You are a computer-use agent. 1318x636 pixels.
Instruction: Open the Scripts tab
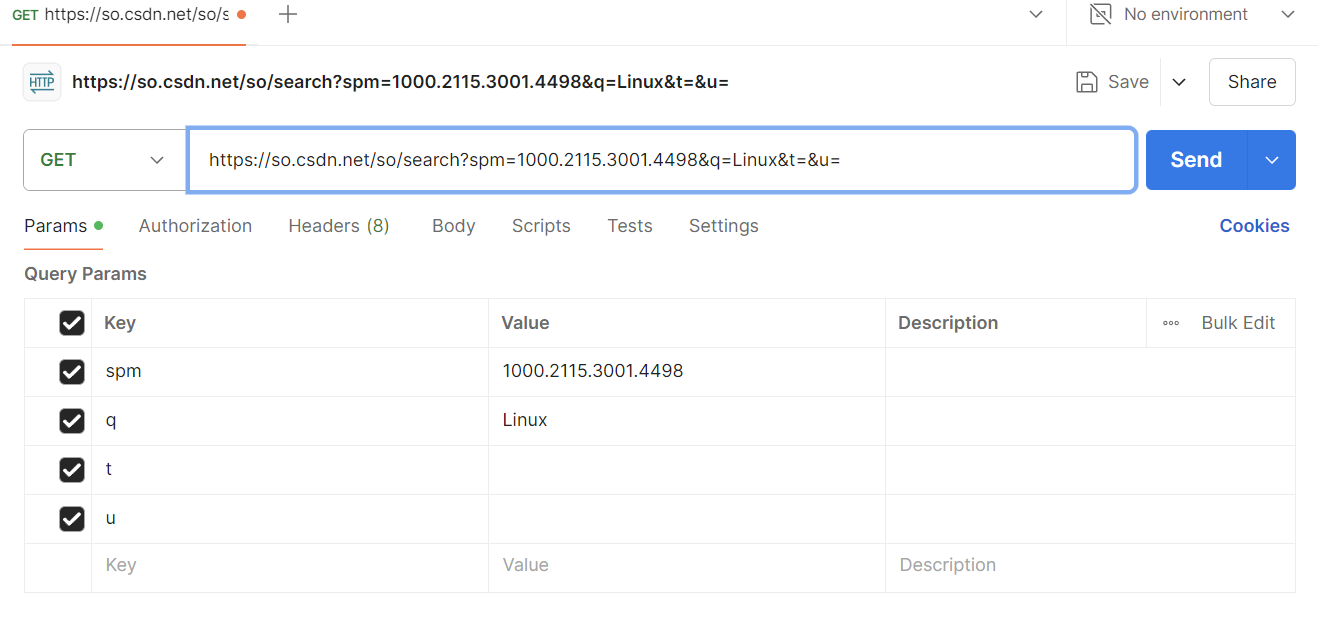tap(541, 226)
